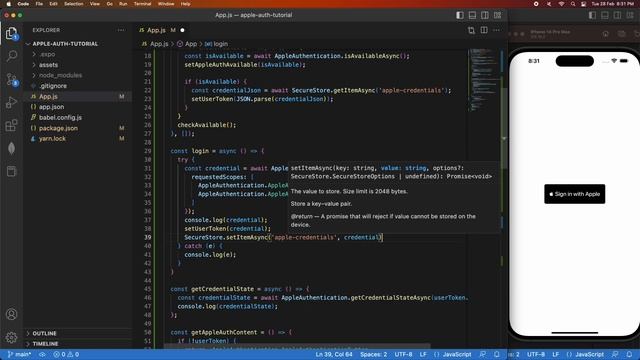Open the .gitignore file
The image size is (640, 360).
53,86
